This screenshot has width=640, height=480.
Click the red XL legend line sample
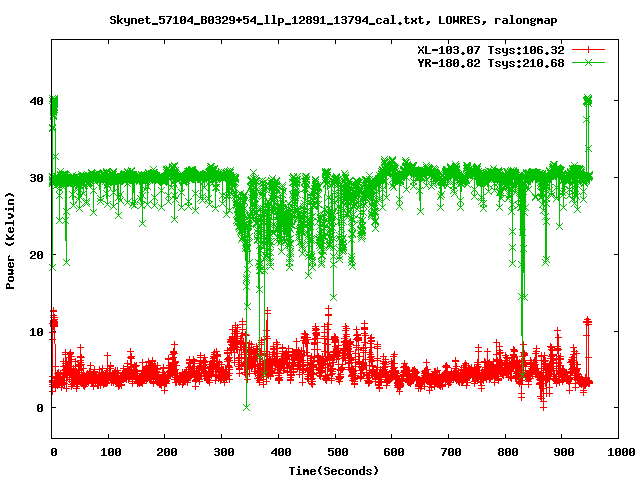(588, 50)
